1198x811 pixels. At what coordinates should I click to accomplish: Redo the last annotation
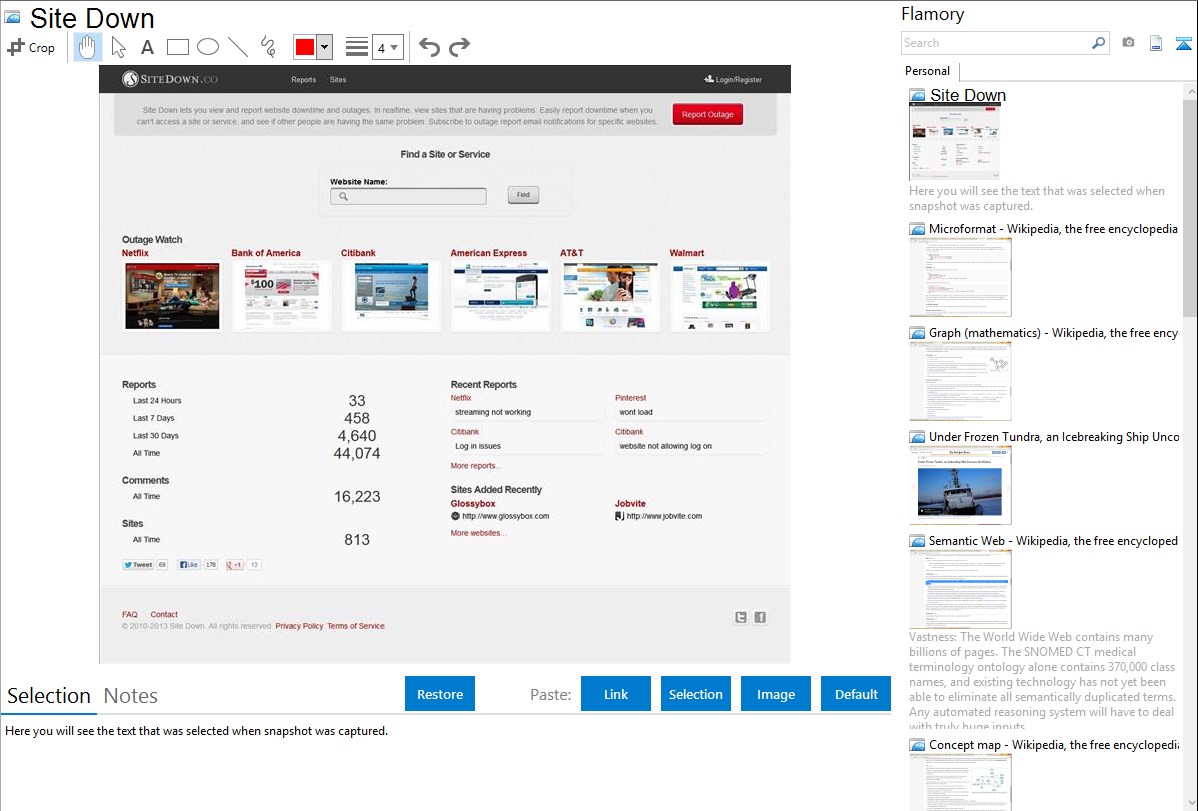coord(459,47)
